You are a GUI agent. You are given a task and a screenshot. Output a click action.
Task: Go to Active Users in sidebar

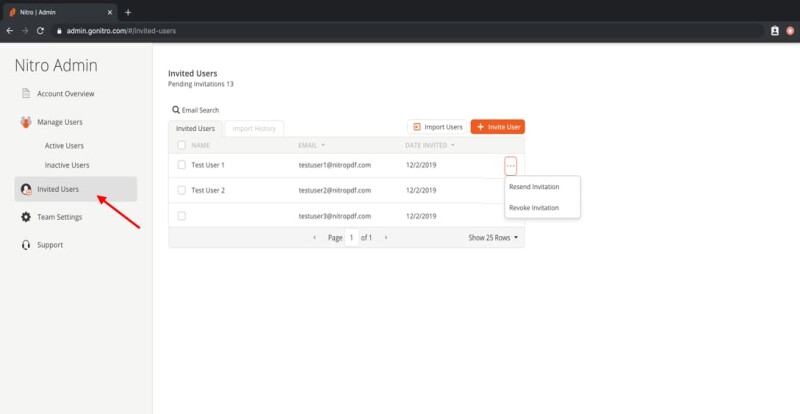point(64,145)
